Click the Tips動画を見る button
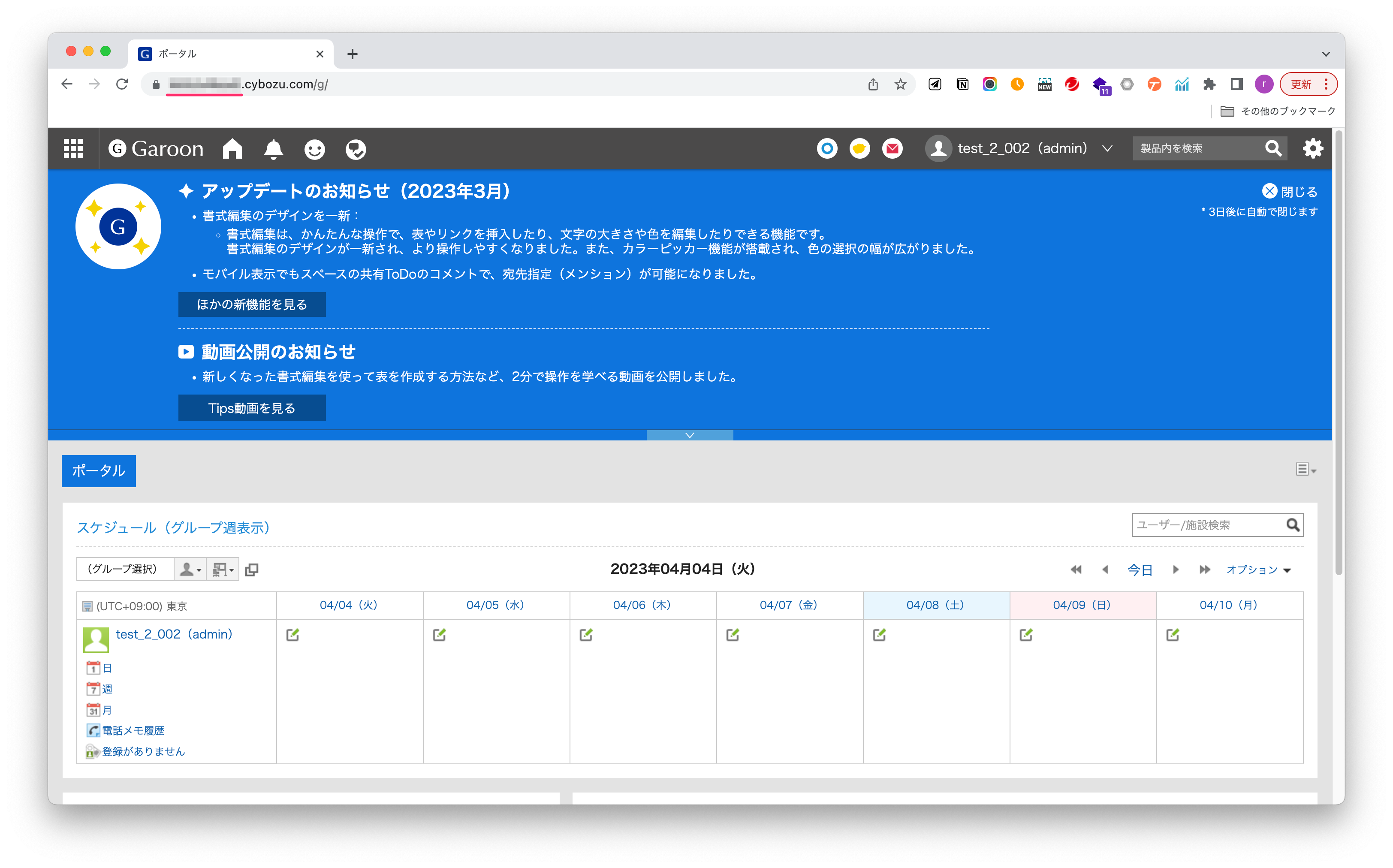This screenshot has height=868, width=1393. click(252, 407)
